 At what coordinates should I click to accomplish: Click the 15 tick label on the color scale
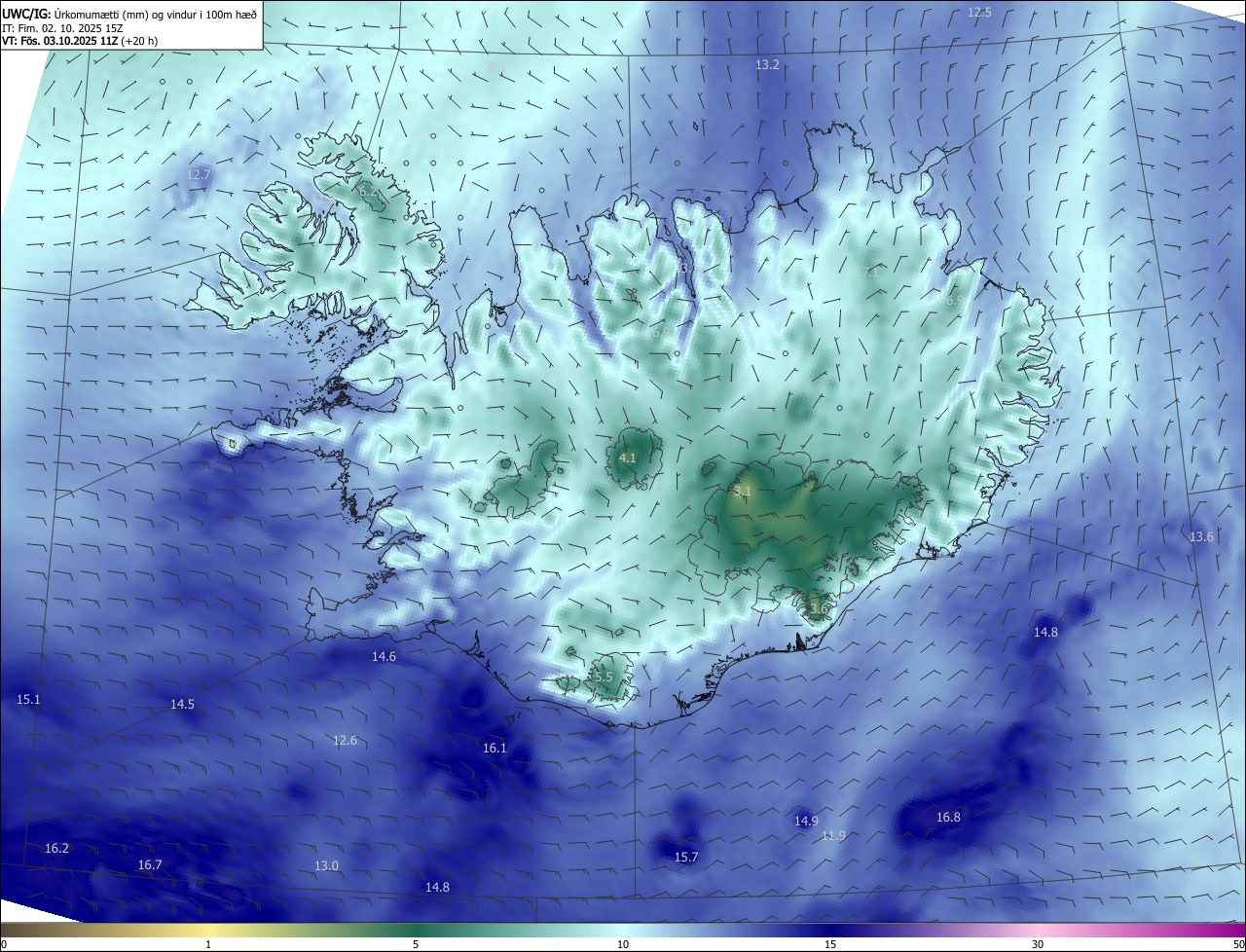coord(830,944)
